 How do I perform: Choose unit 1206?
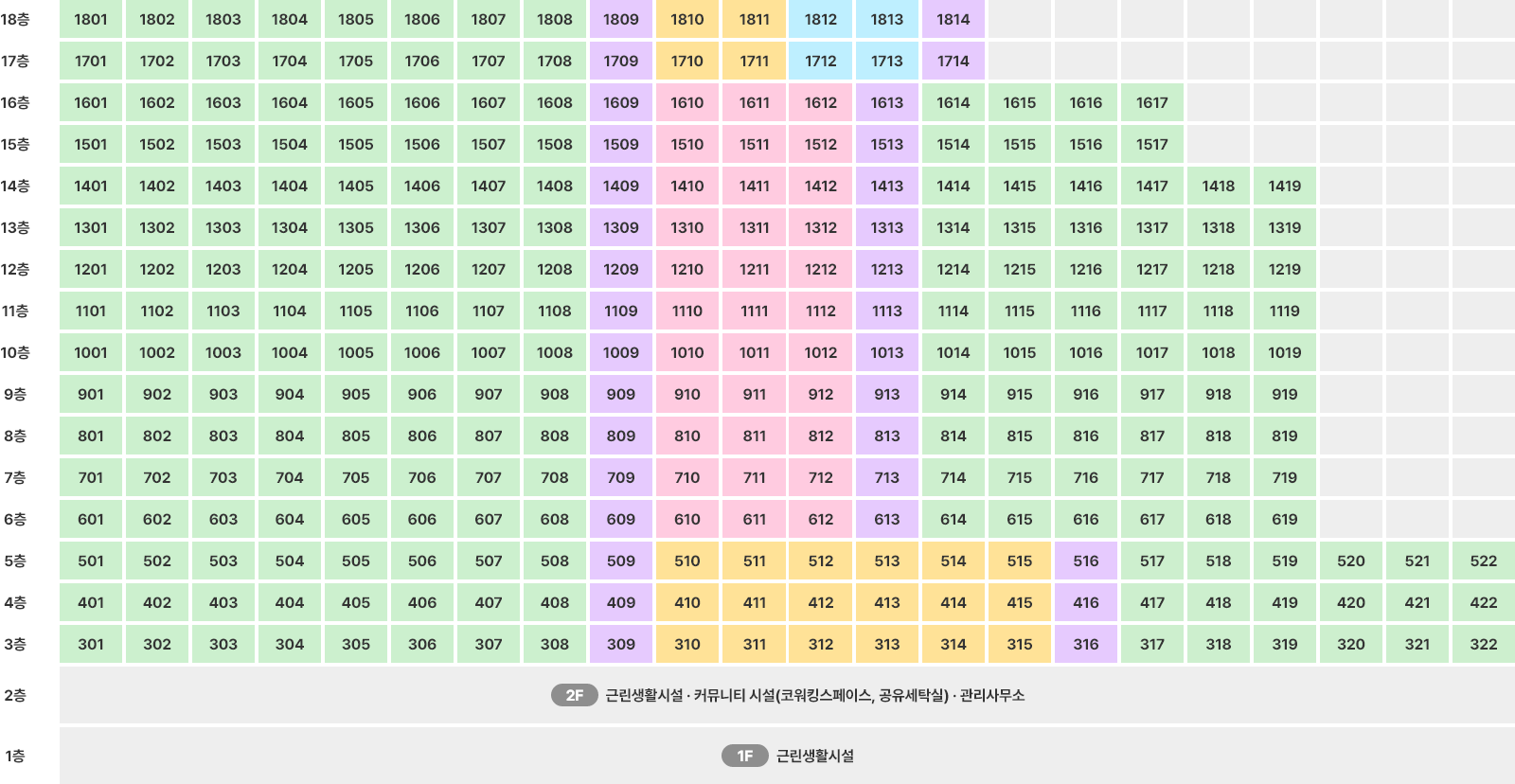pos(422,269)
